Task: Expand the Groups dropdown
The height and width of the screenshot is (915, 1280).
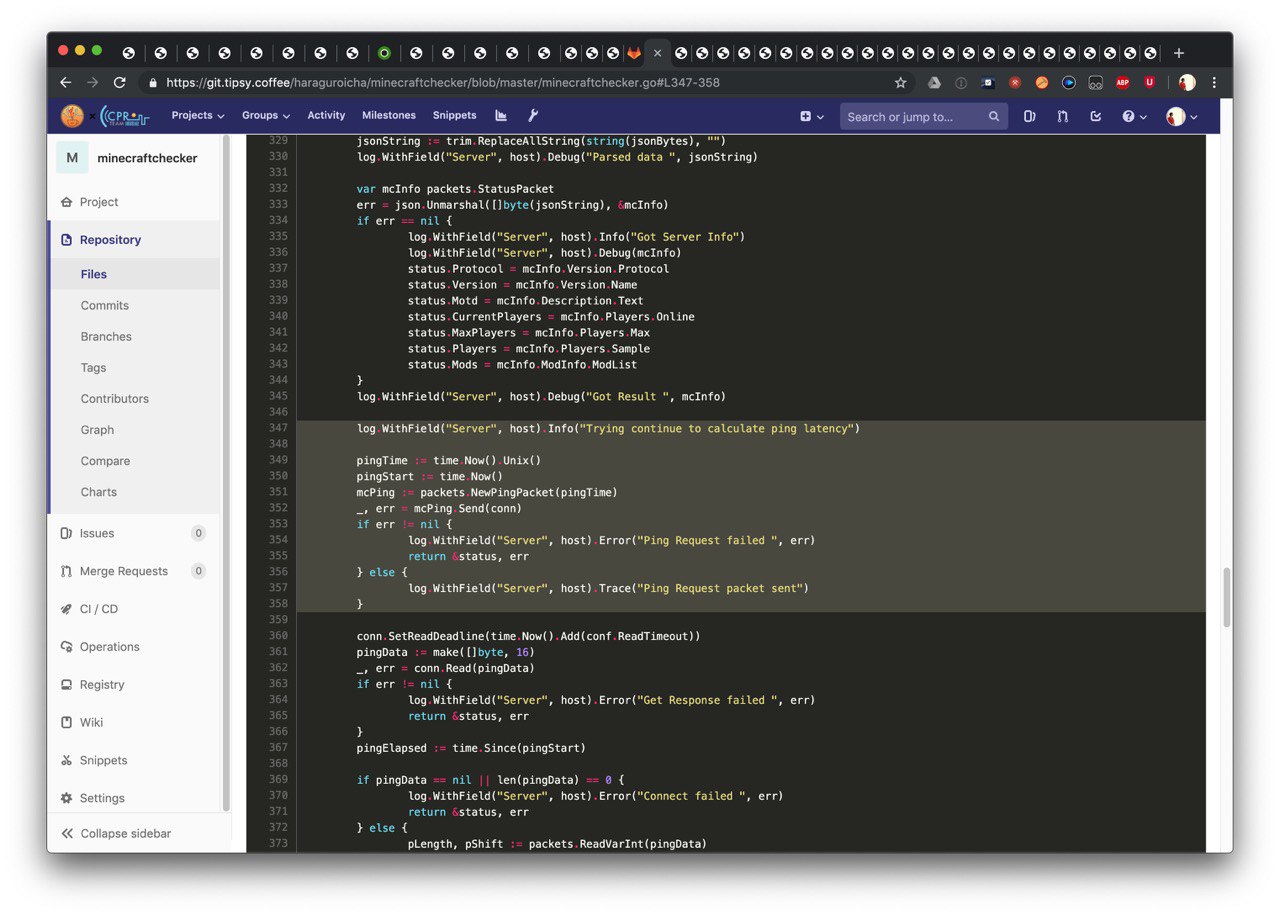Action: 266,116
